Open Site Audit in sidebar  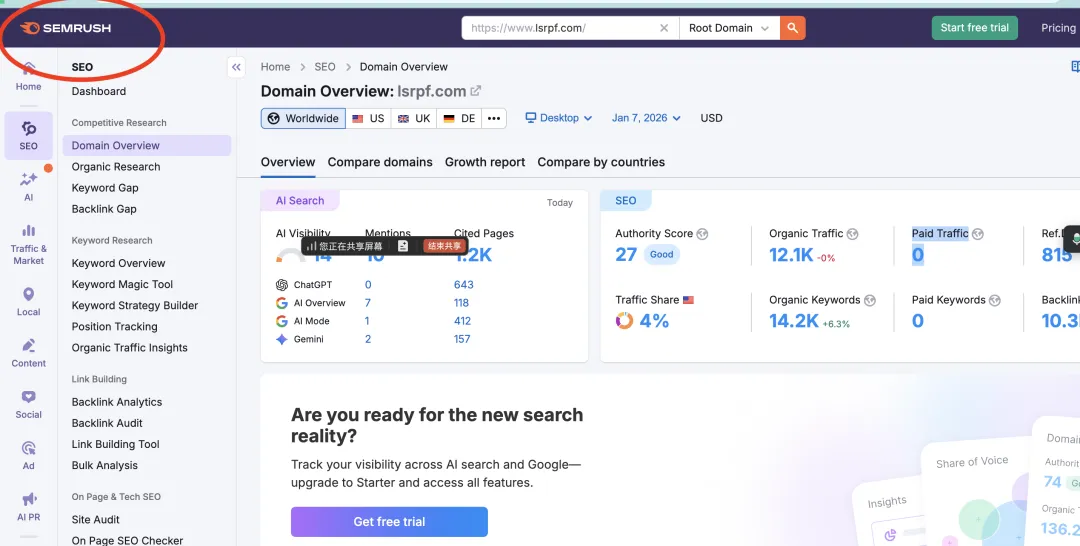pyautogui.click(x=96, y=520)
